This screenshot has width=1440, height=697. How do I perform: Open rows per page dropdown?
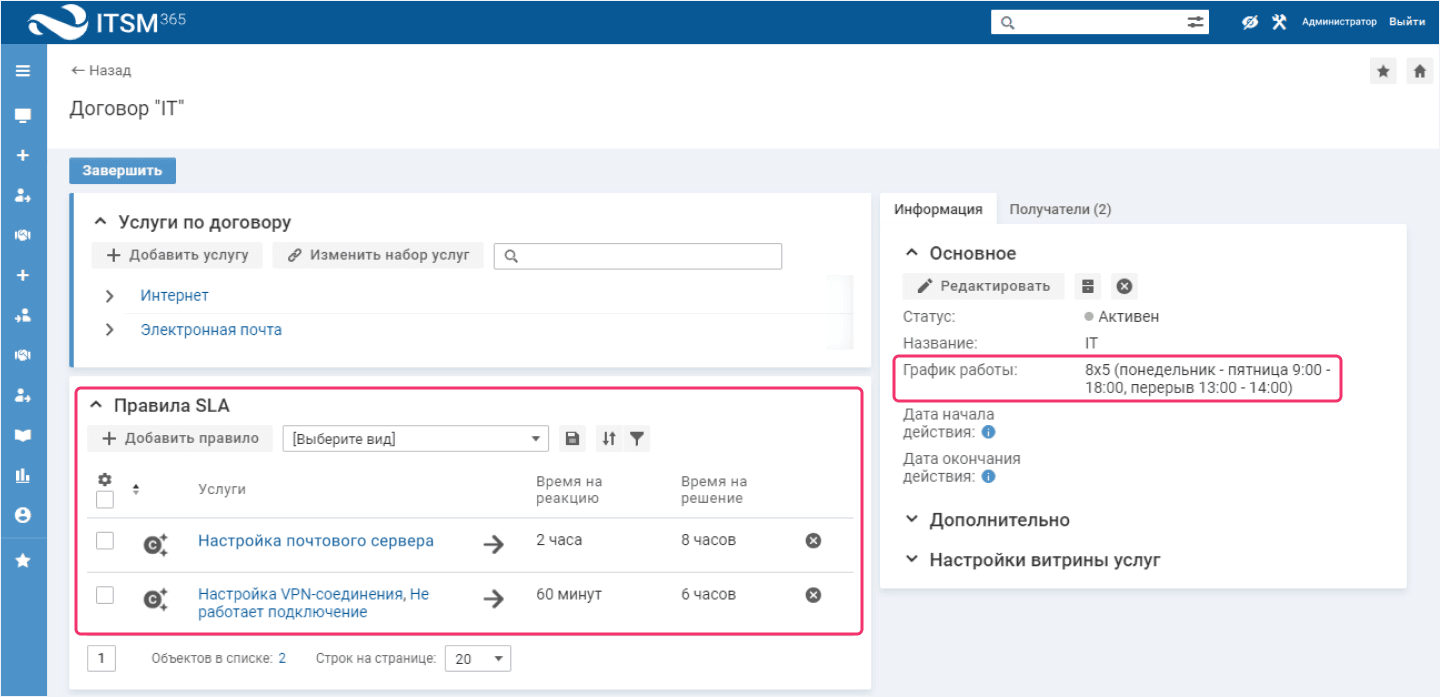pos(477,659)
